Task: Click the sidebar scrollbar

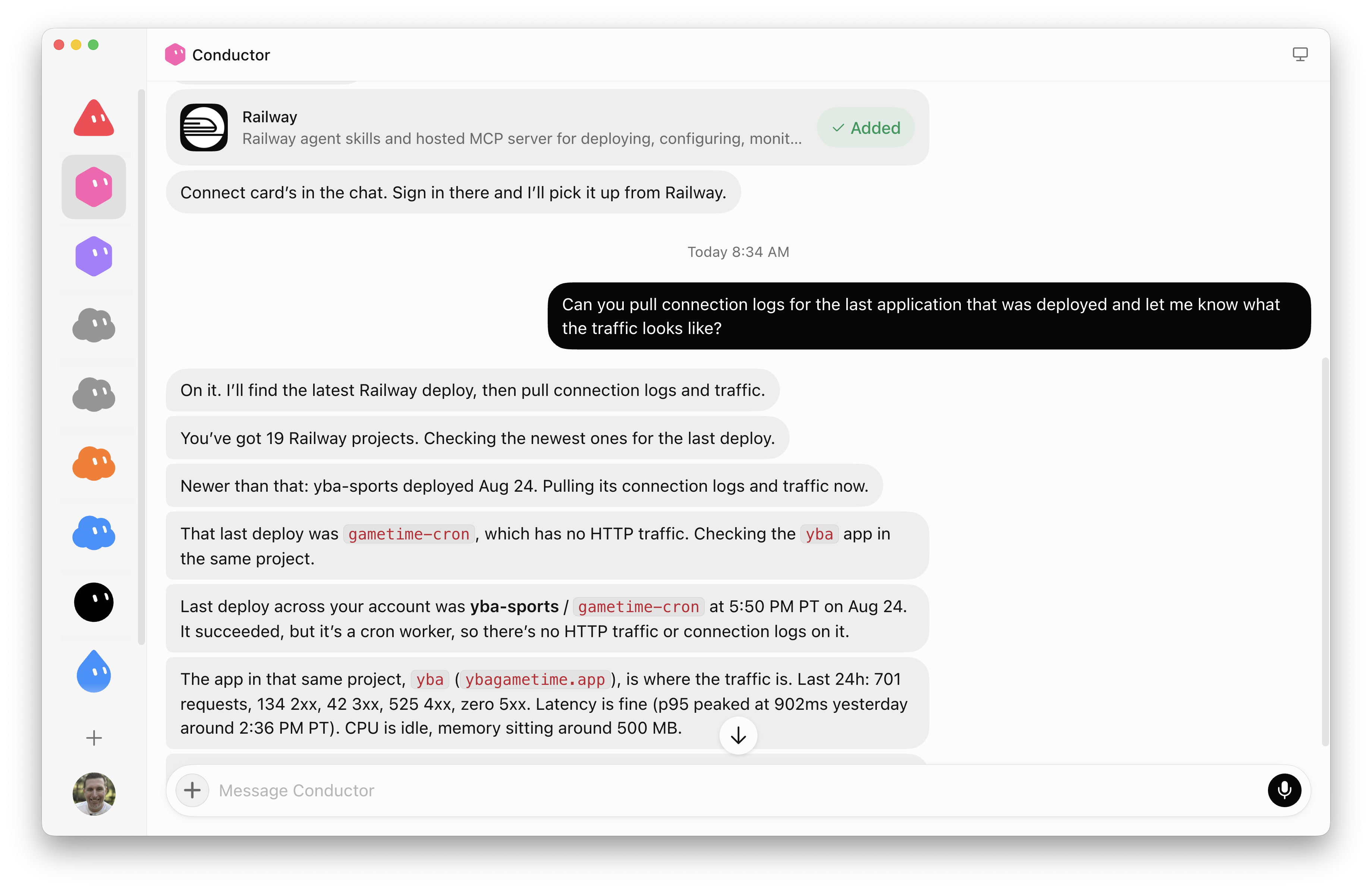Action: point(141,366)
